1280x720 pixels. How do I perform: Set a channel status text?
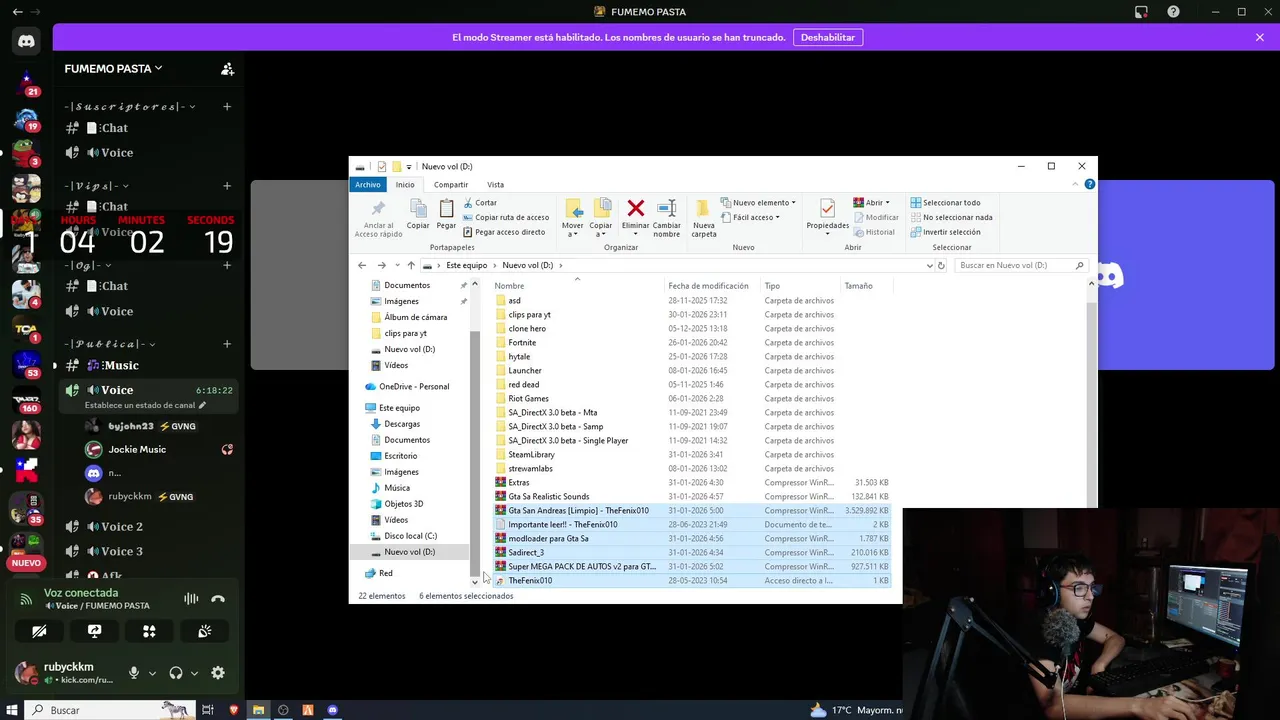click(x=145, y=405)
